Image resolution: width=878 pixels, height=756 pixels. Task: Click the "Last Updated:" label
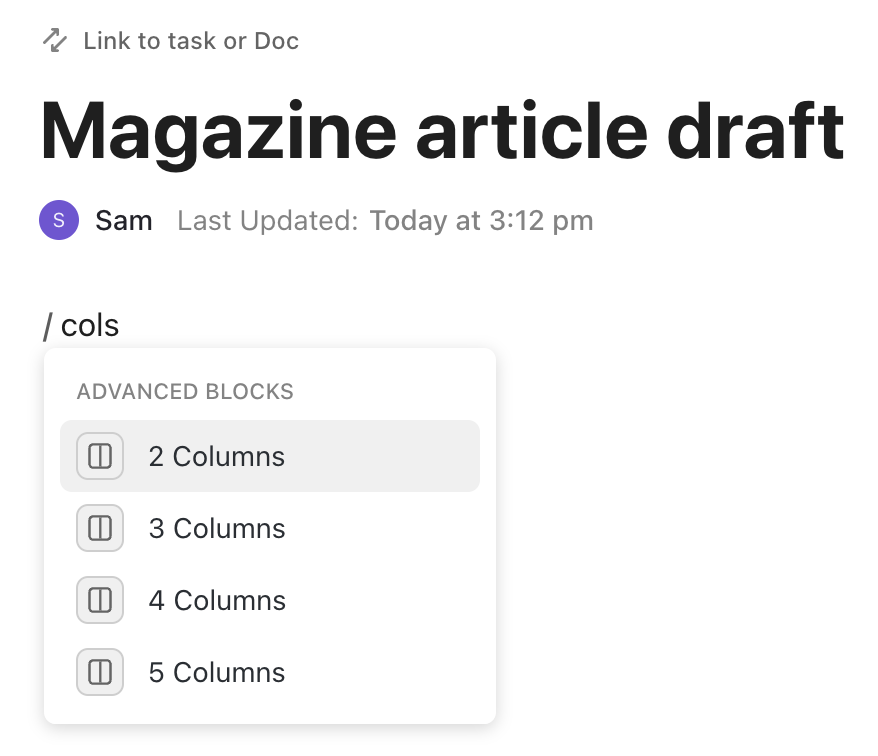coord(267,220)
